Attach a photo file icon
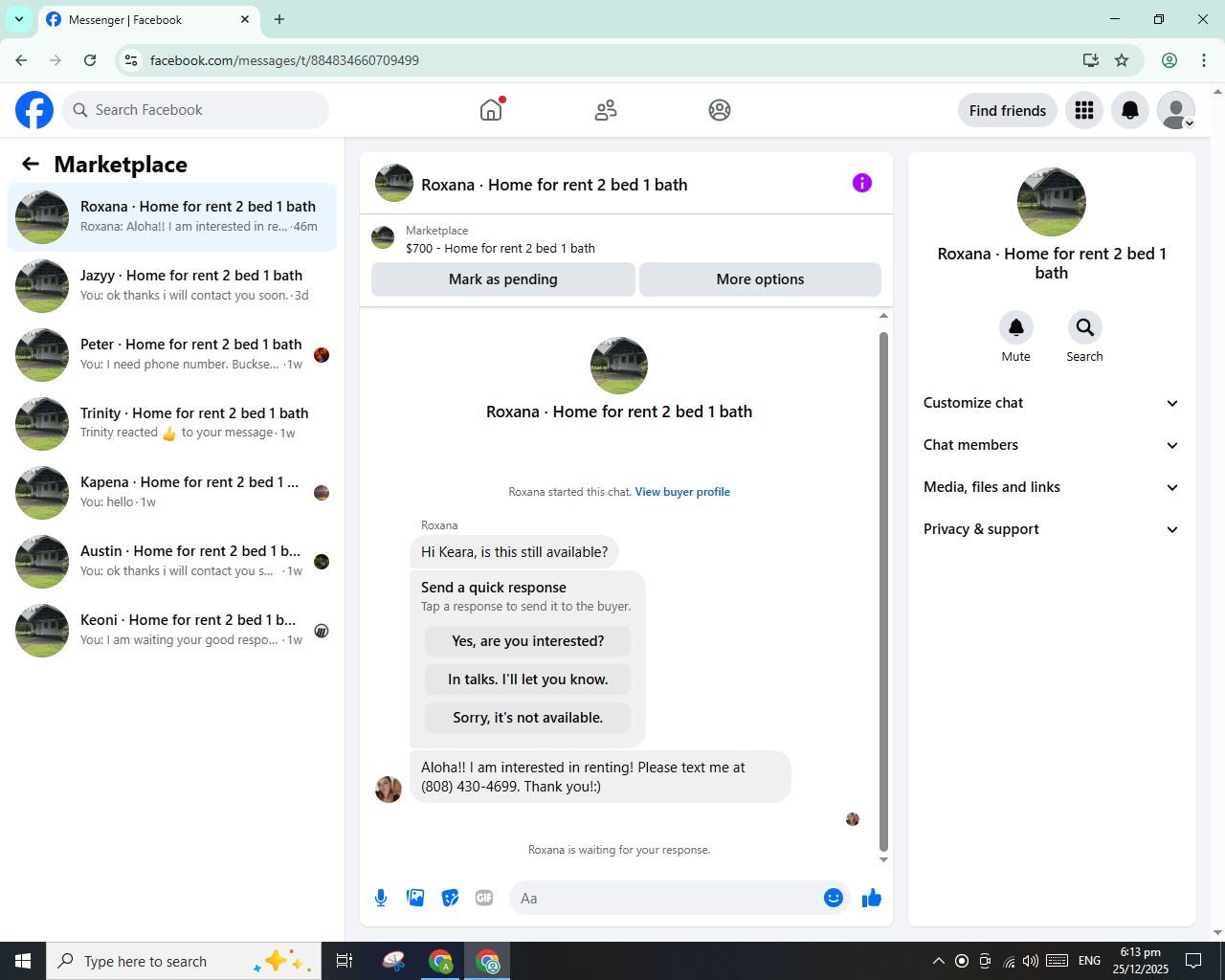The height and width of the screenshot is (980, 1225). click(x=415, y=898)
